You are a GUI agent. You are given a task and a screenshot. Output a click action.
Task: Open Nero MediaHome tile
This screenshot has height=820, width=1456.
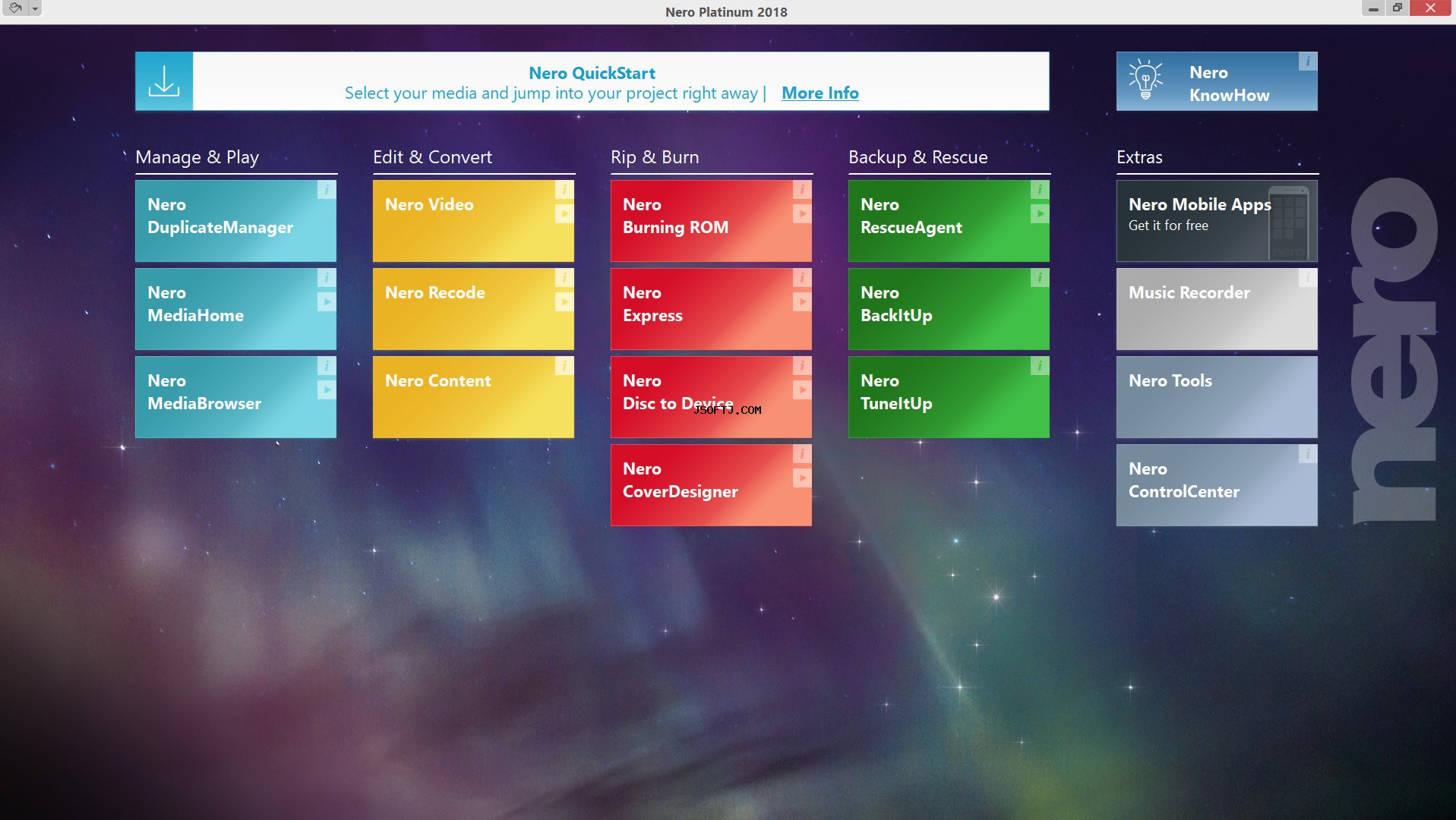pos(235,309)
